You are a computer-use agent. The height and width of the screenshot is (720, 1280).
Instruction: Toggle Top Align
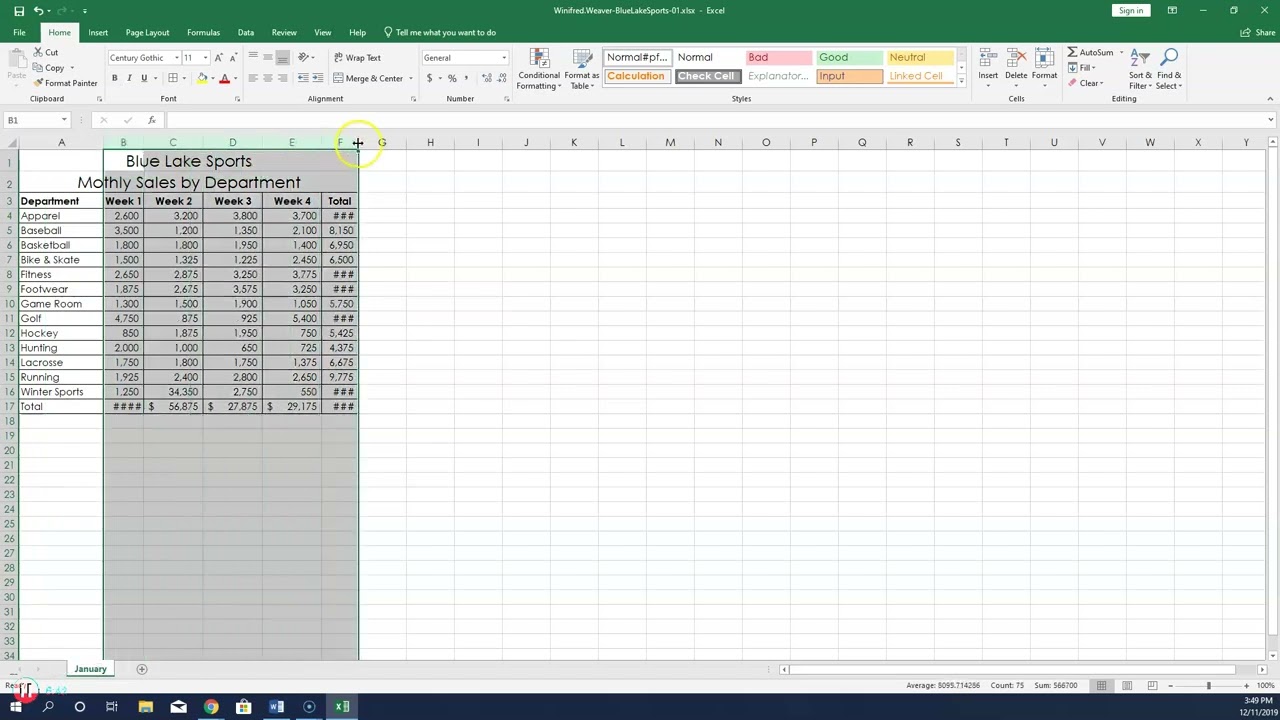pyautogui.click(x=253, y=57)
